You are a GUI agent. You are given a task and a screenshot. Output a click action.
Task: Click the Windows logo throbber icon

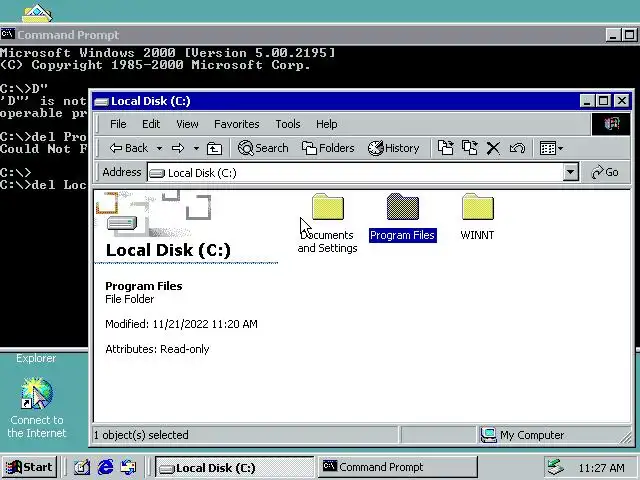(611, 124)
